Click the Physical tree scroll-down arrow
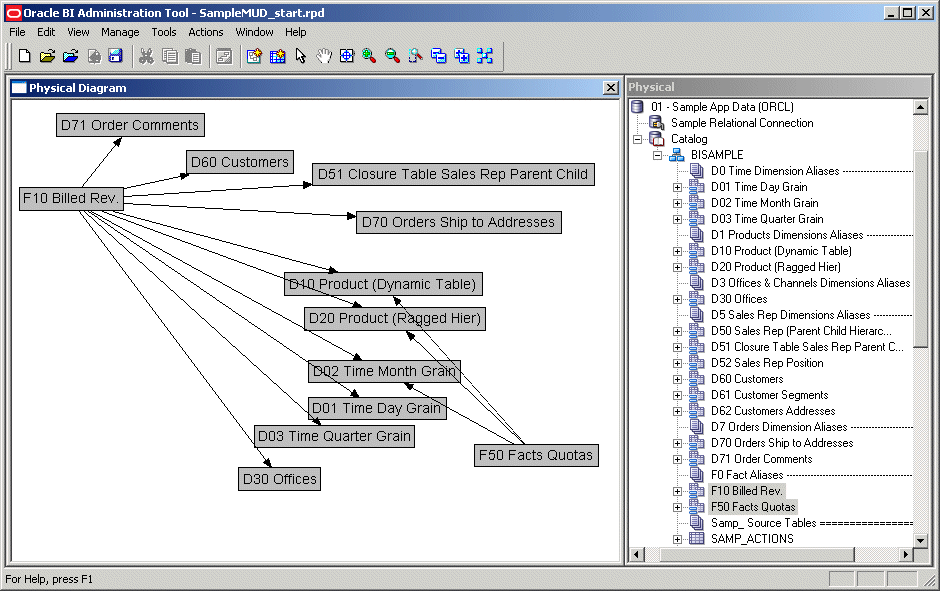This screenshot has height=591, width=940. pyautogui.click(x=920, y=539)
